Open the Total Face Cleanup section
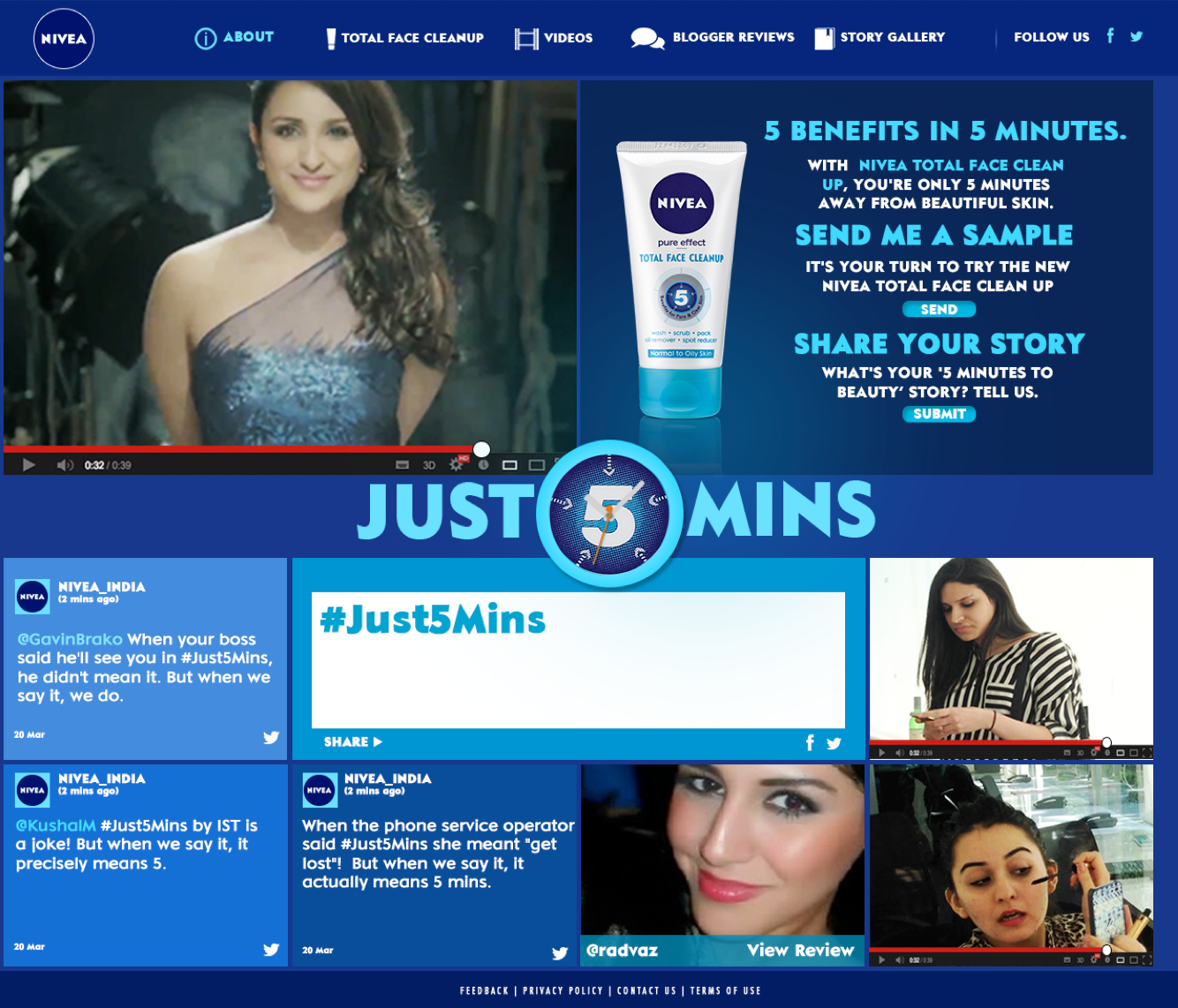The height and width of the screenshot is (1008, 1178). (x=404, y=38)
